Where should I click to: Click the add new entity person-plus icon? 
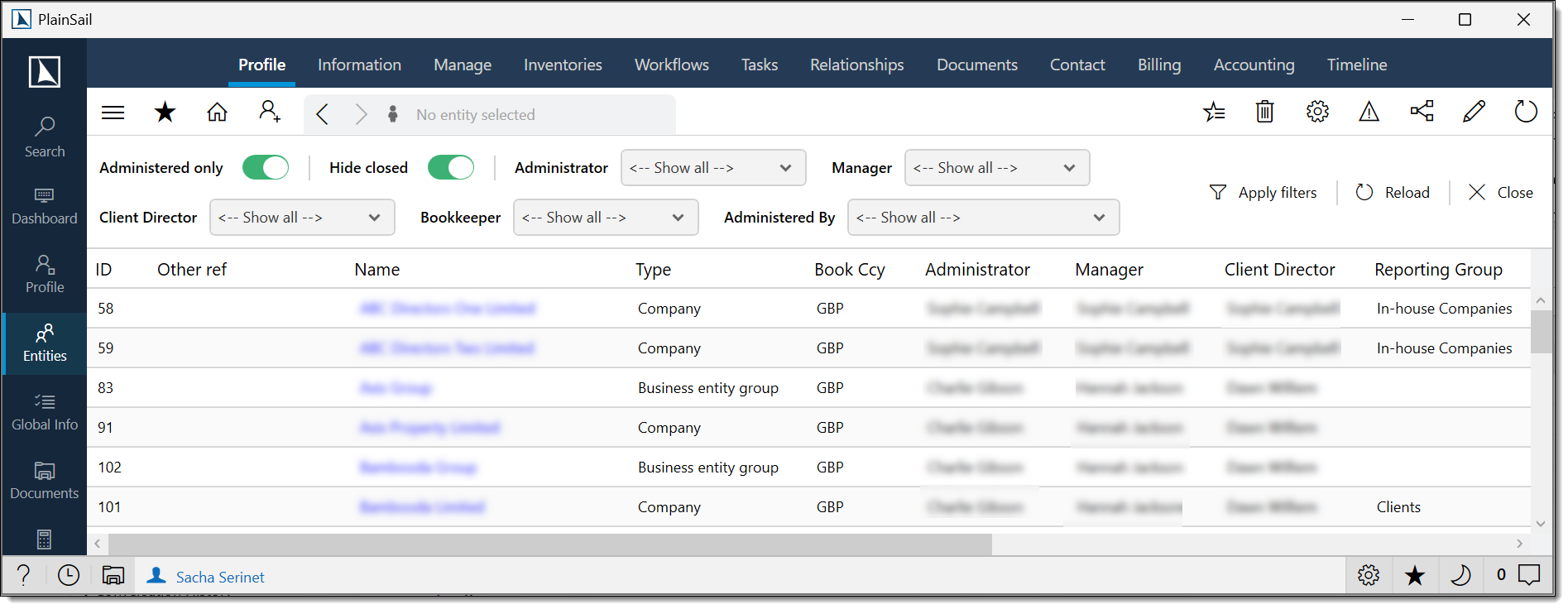click(270, 112)
